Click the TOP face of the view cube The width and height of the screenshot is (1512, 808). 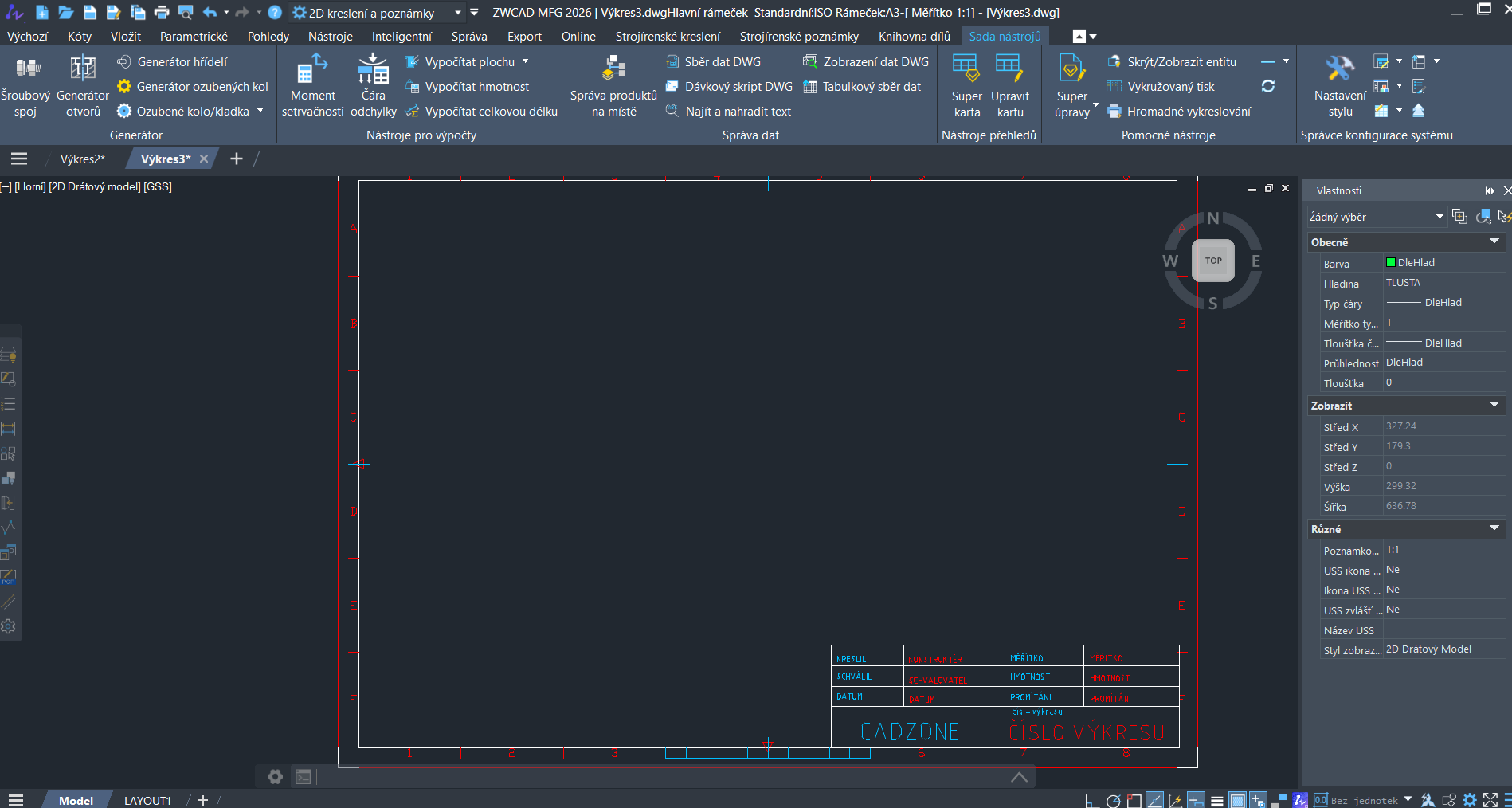[1212, 261]
